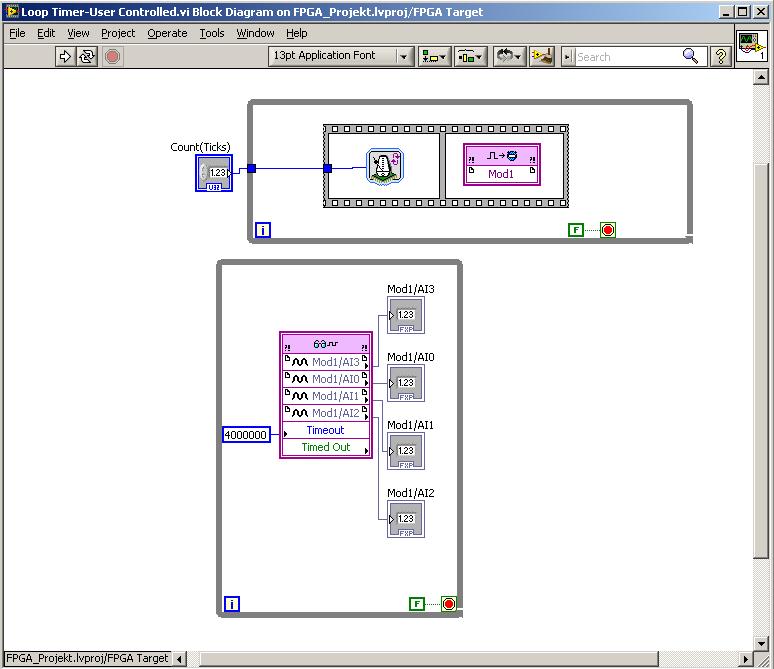Viewport: 774px width, 669px height.
Task: Click the flat sequence loop tunnel square
Action: [251, 168]
